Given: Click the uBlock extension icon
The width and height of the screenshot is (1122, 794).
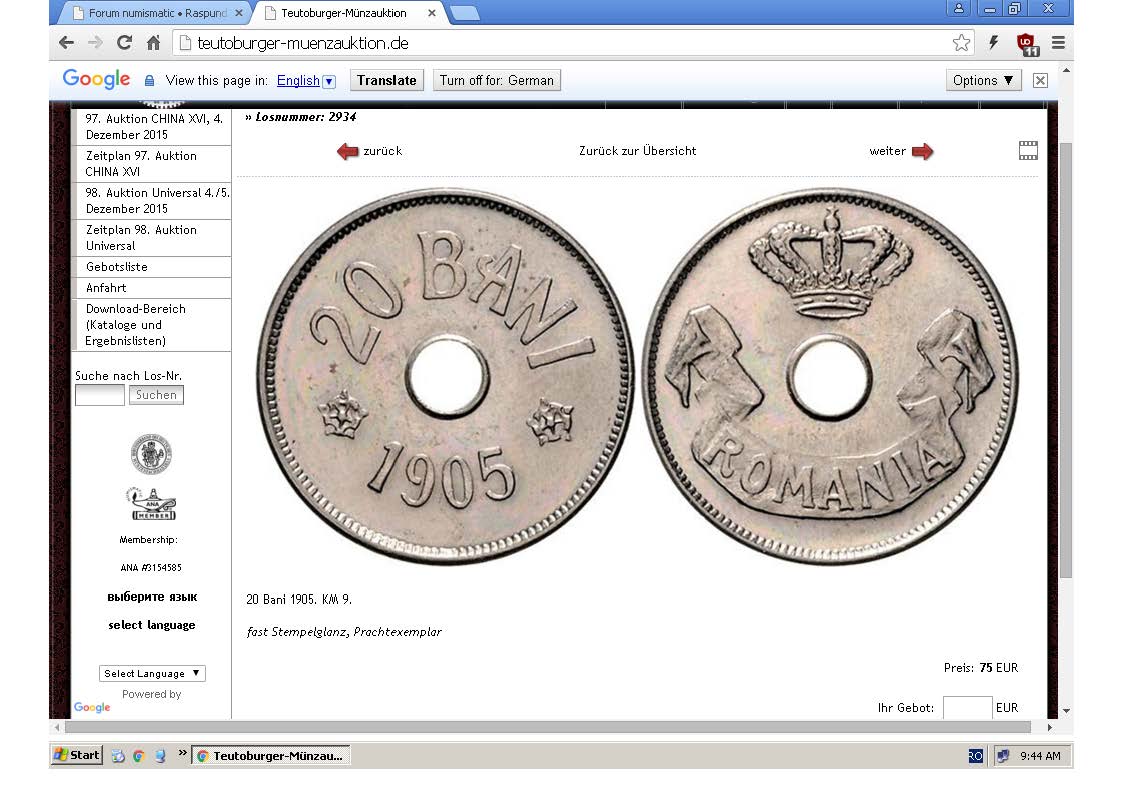Looking at the screenshot, I should pos(1026,43).
